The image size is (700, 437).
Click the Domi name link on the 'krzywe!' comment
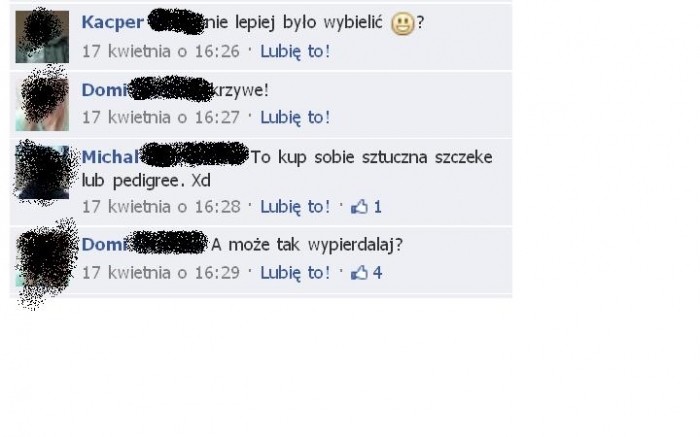[105, 90]
